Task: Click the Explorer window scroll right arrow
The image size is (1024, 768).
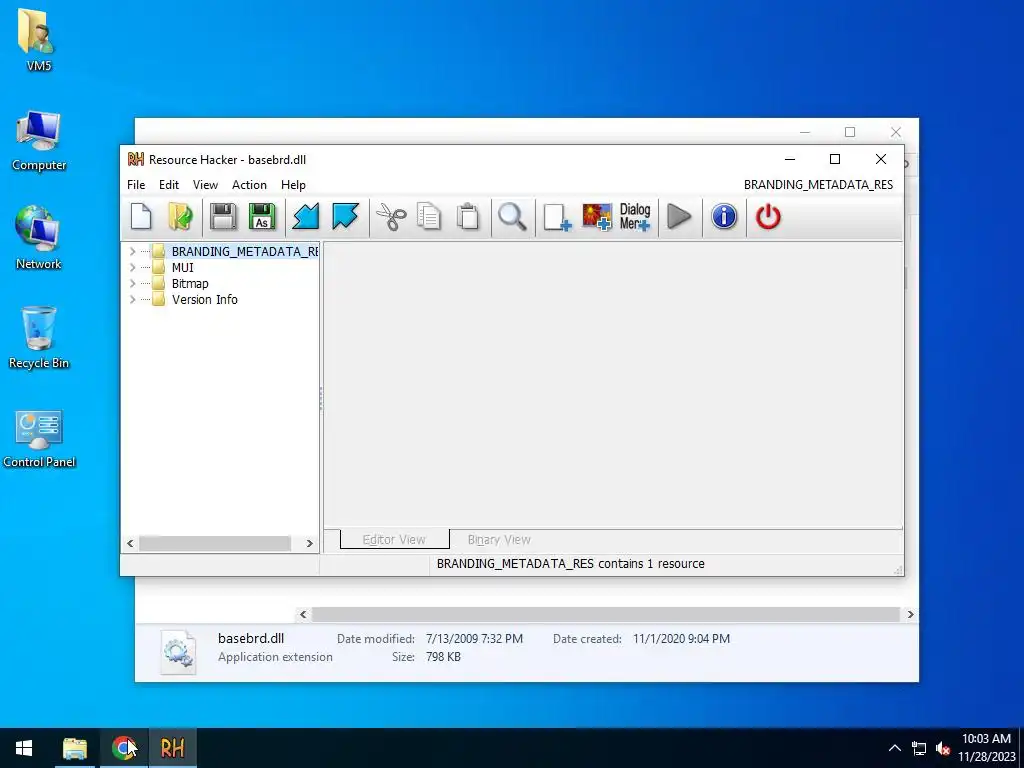Action: (x=910, y=615)
